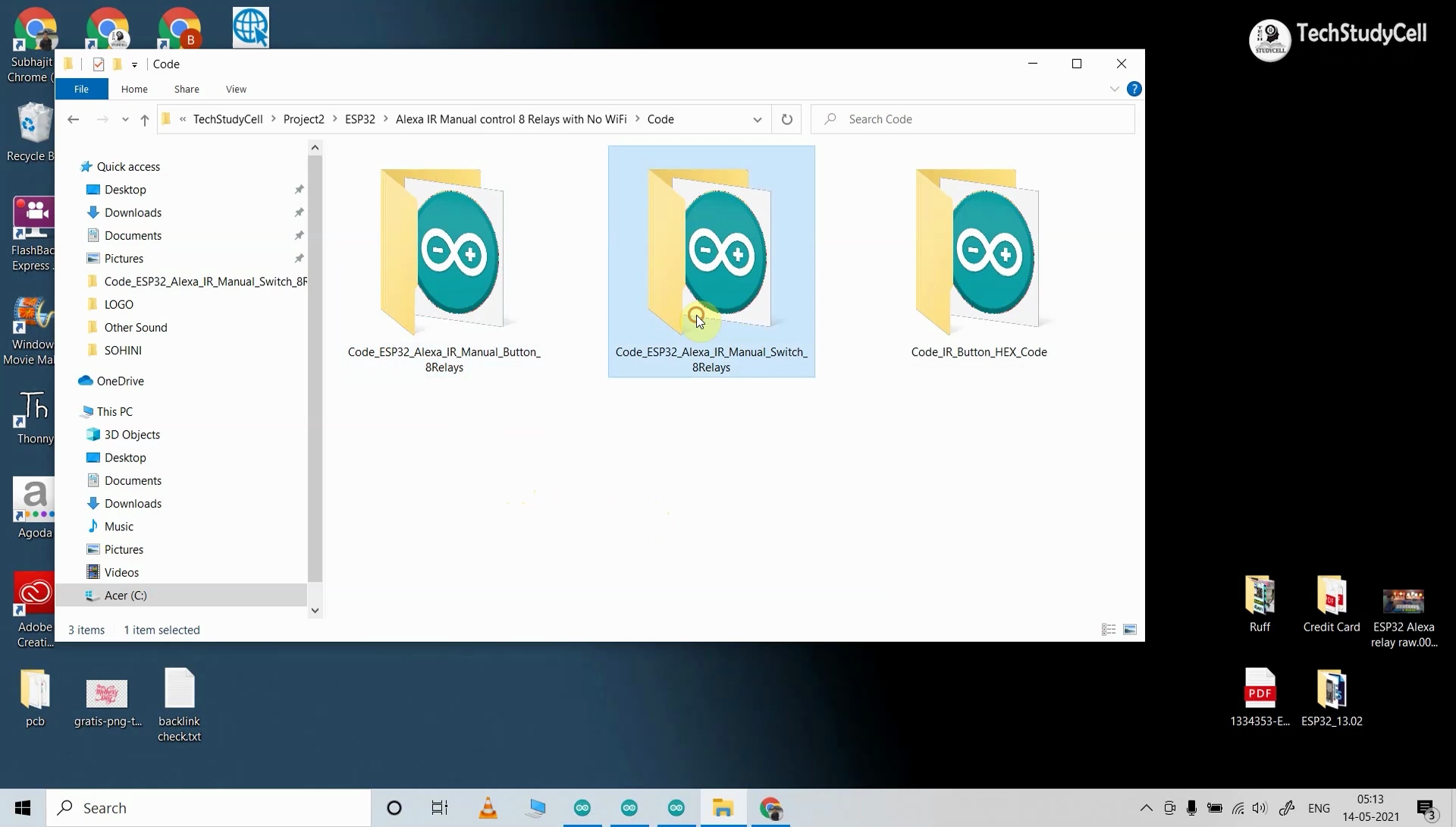Select pinned Desktop under Quick access
Viewport: 1456px width, 827px height.
pos(125,190)
